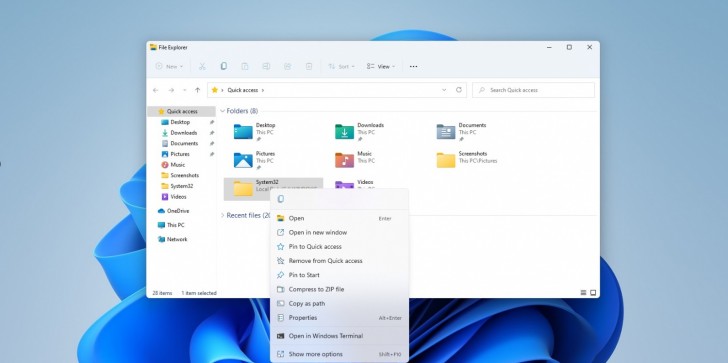Click Copy icon atop the context menu
This screenshot has height=363, width=728.
(x=280, y=199)
